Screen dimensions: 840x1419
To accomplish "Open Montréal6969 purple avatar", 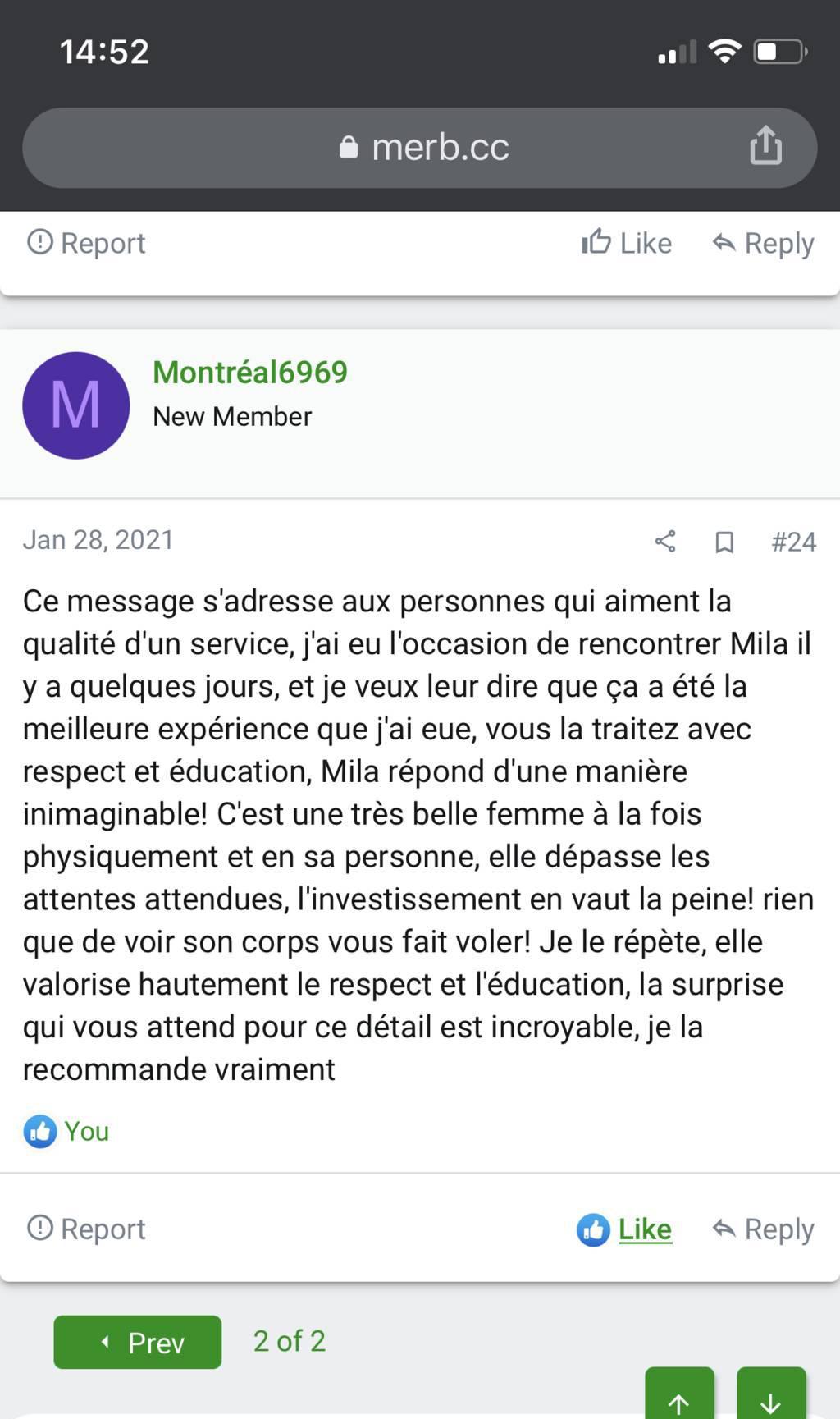I will pos(76,405).
